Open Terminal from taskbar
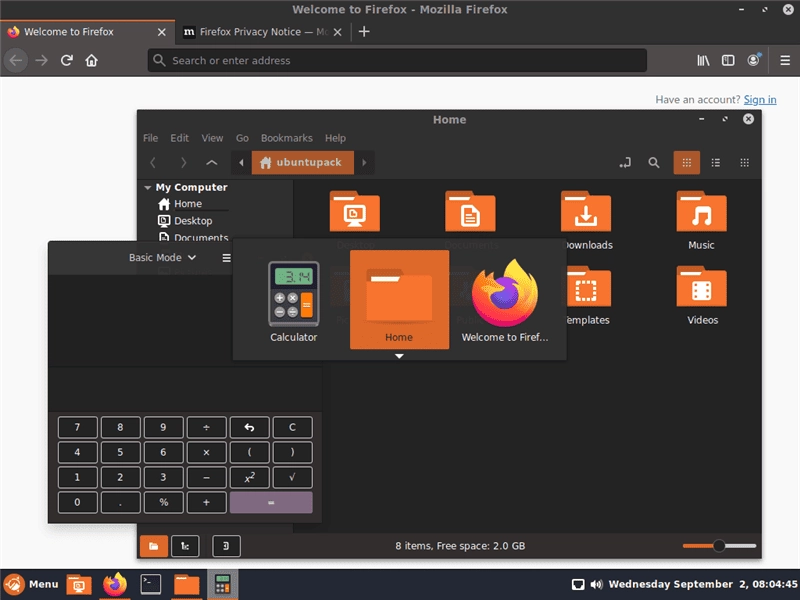Viewport: 800px width, 600px height. [151, 585]
